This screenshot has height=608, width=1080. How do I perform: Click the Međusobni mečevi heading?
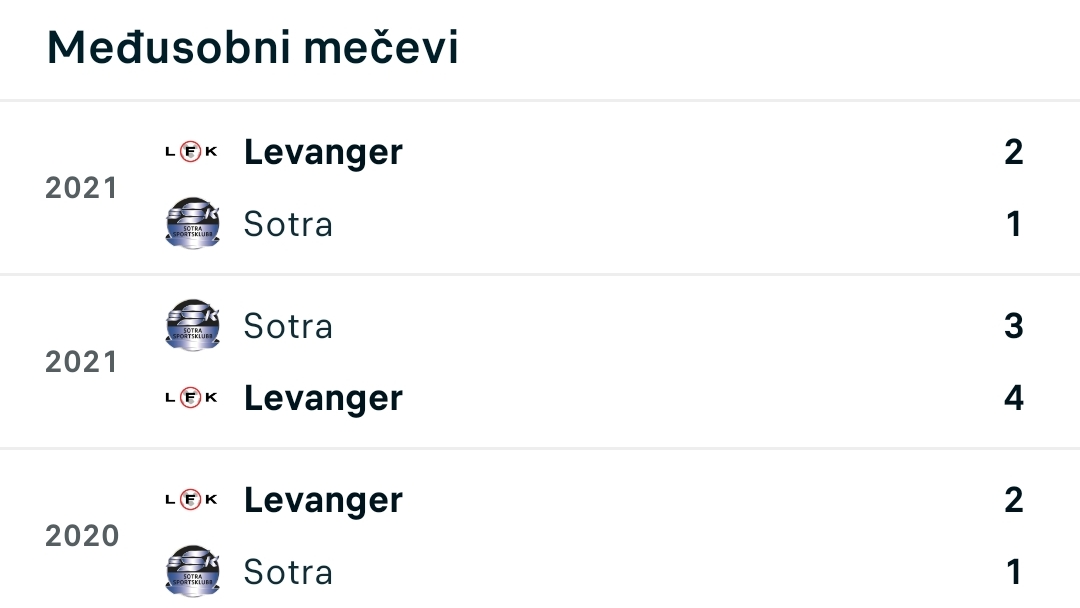252,48
